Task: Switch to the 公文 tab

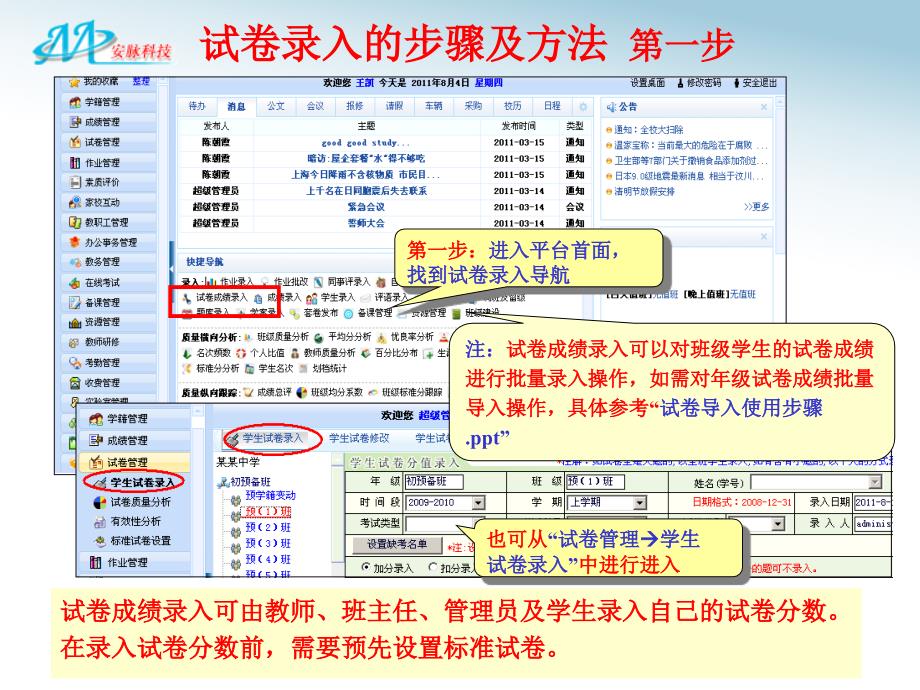Action: (276, 106)
